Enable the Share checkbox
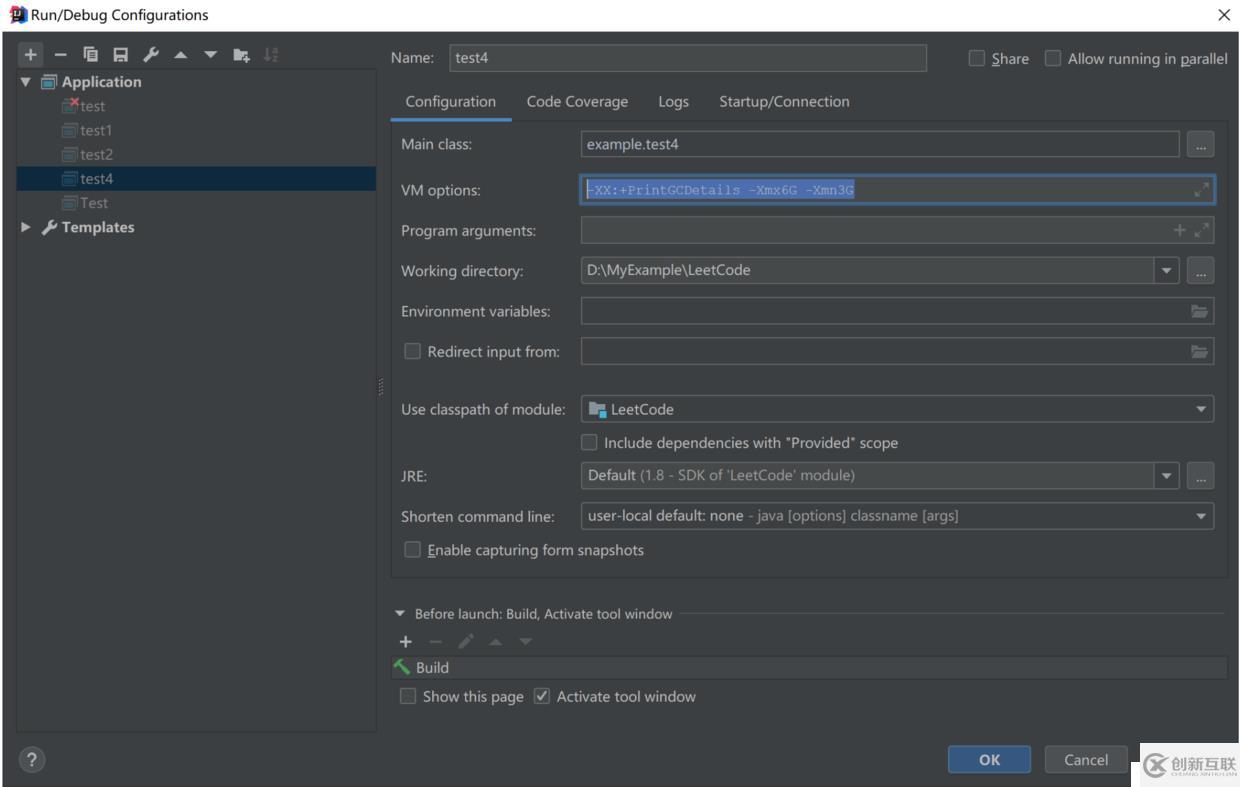Image resolution: width=1240 pixels, height=787 pixels. click(x=977, y=59)
